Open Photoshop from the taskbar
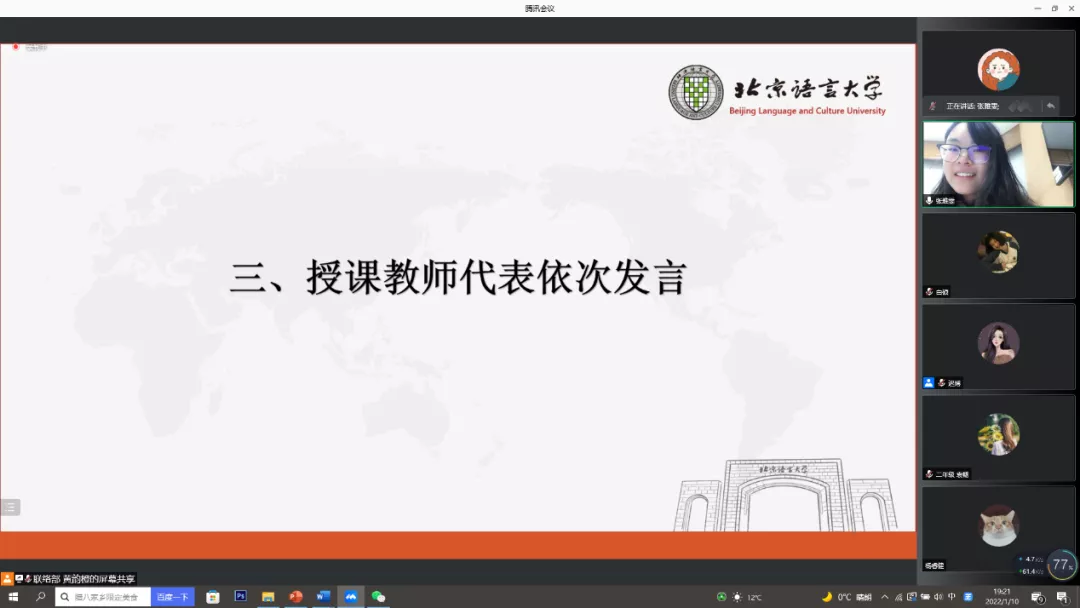This screenshot has width=1080, height=608. pos(240,597)
